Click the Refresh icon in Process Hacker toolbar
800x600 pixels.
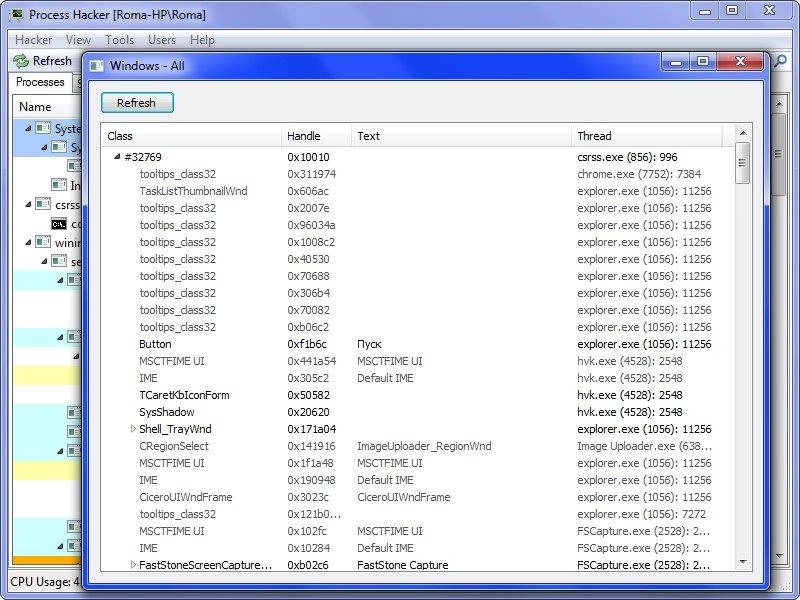(21, 61)
